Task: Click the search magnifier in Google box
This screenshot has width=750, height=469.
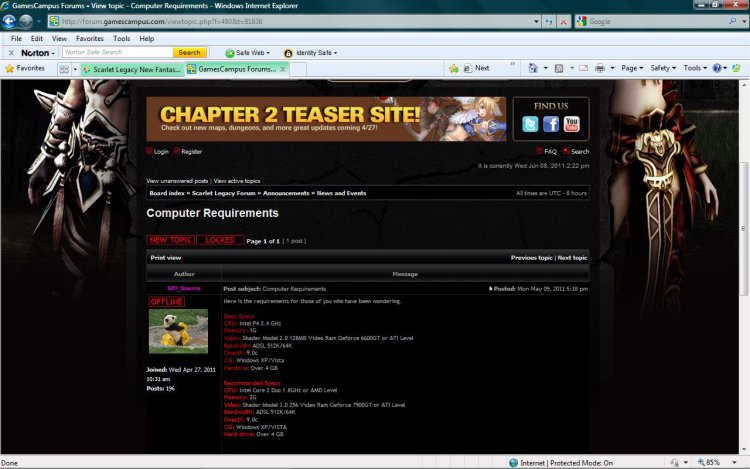Action: [x=732, y=22]
